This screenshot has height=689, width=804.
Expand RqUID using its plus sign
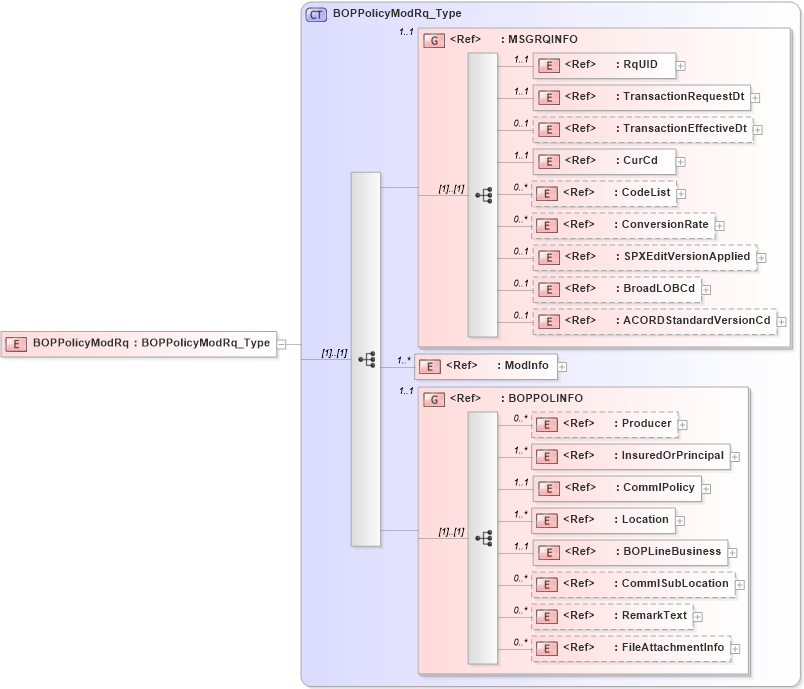(x=678, y=65)
